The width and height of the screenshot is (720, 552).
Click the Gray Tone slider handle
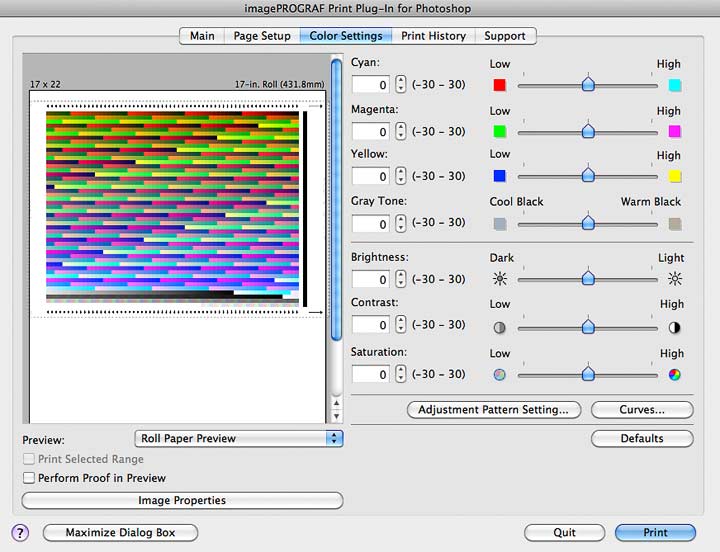(x=588, y=223)
